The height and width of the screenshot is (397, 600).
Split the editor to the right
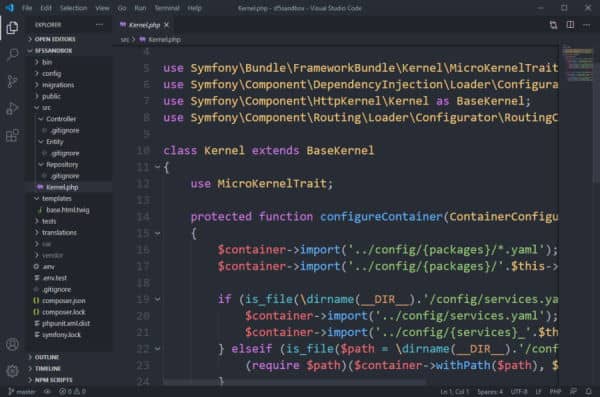[x=570, y=25]
